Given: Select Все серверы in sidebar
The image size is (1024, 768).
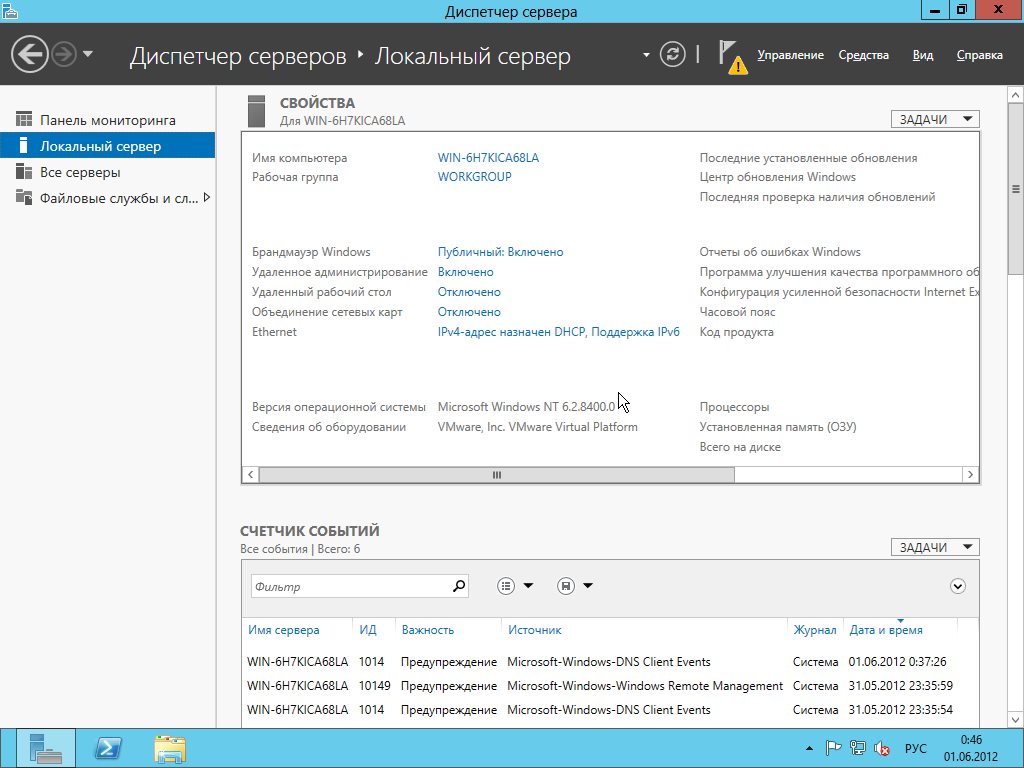Looking at the screenshot, I should [107, 172].
